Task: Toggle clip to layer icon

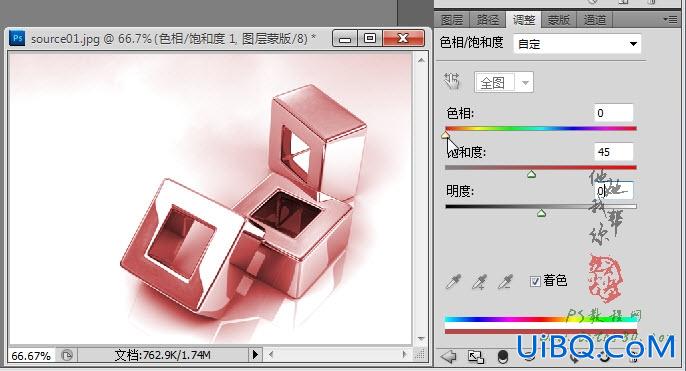Action: 503,357
